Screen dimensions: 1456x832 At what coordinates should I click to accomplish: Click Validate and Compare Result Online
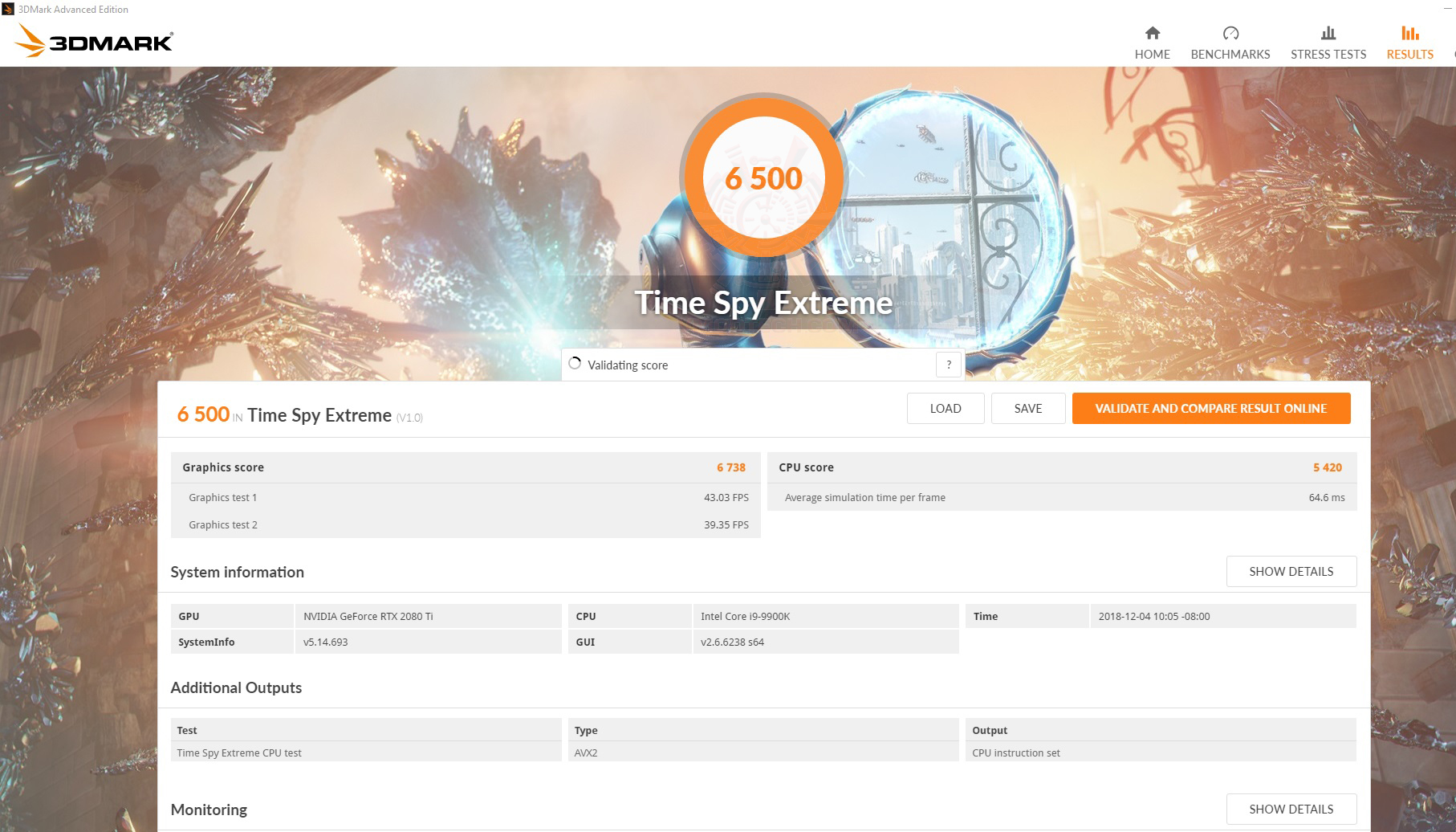coord(1210,408)
